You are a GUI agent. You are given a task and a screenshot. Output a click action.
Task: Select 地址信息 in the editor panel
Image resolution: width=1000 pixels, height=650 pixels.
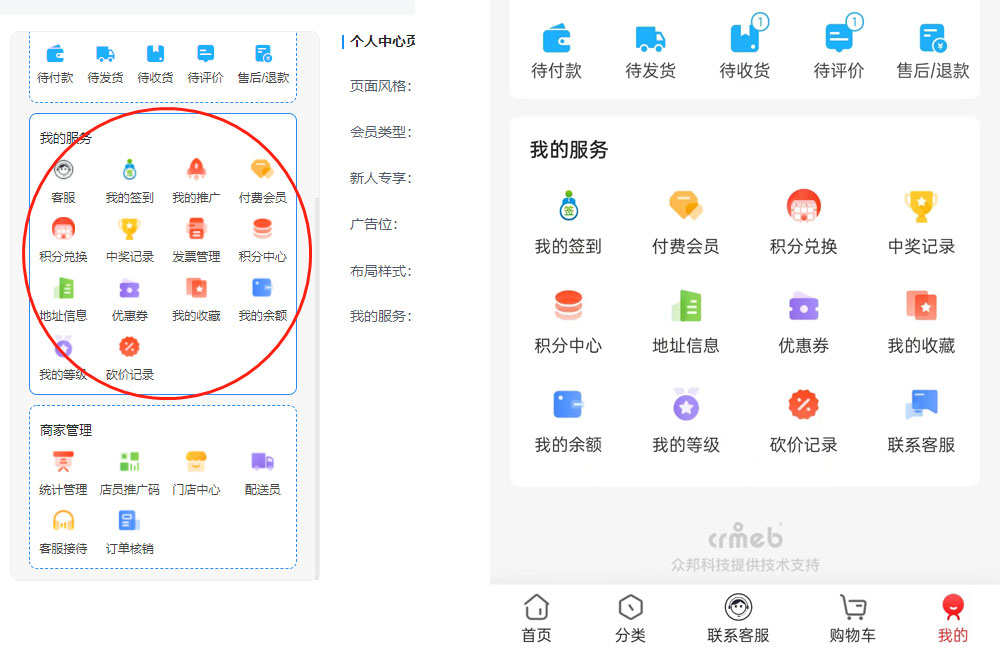pos(63,300)
